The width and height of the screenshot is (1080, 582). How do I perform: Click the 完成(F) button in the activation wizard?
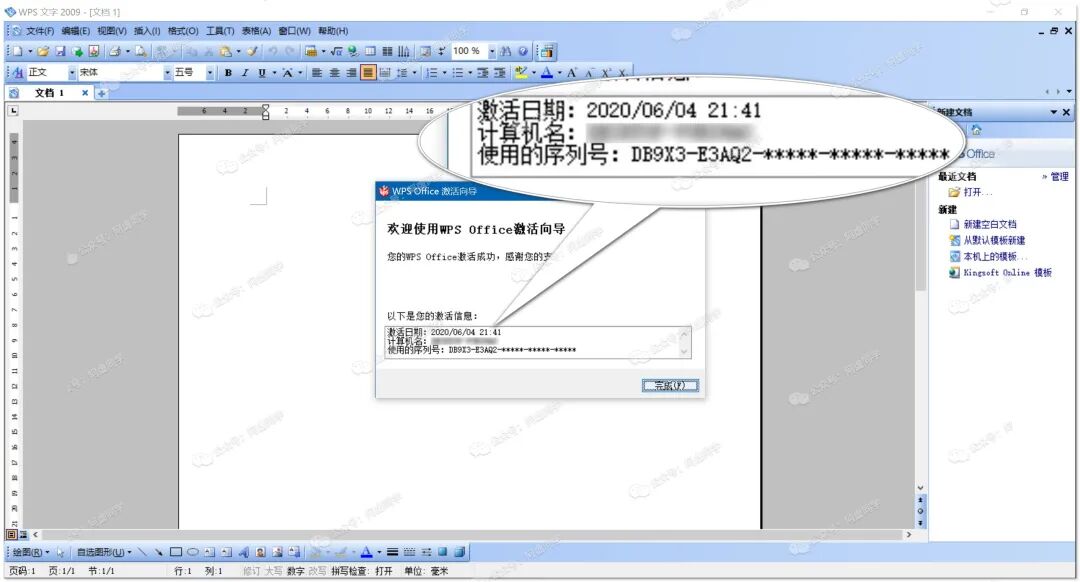click(669, 386)
